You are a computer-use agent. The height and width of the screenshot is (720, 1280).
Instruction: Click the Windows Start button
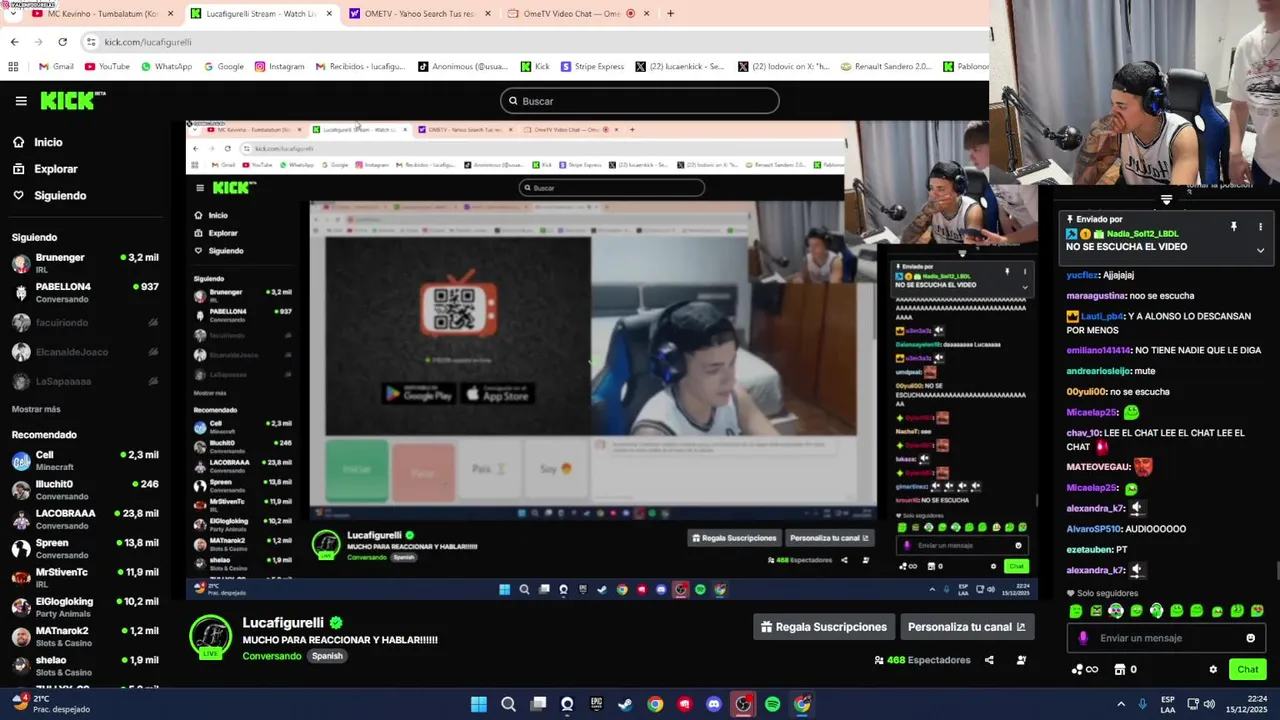click(x=479, y=704)
